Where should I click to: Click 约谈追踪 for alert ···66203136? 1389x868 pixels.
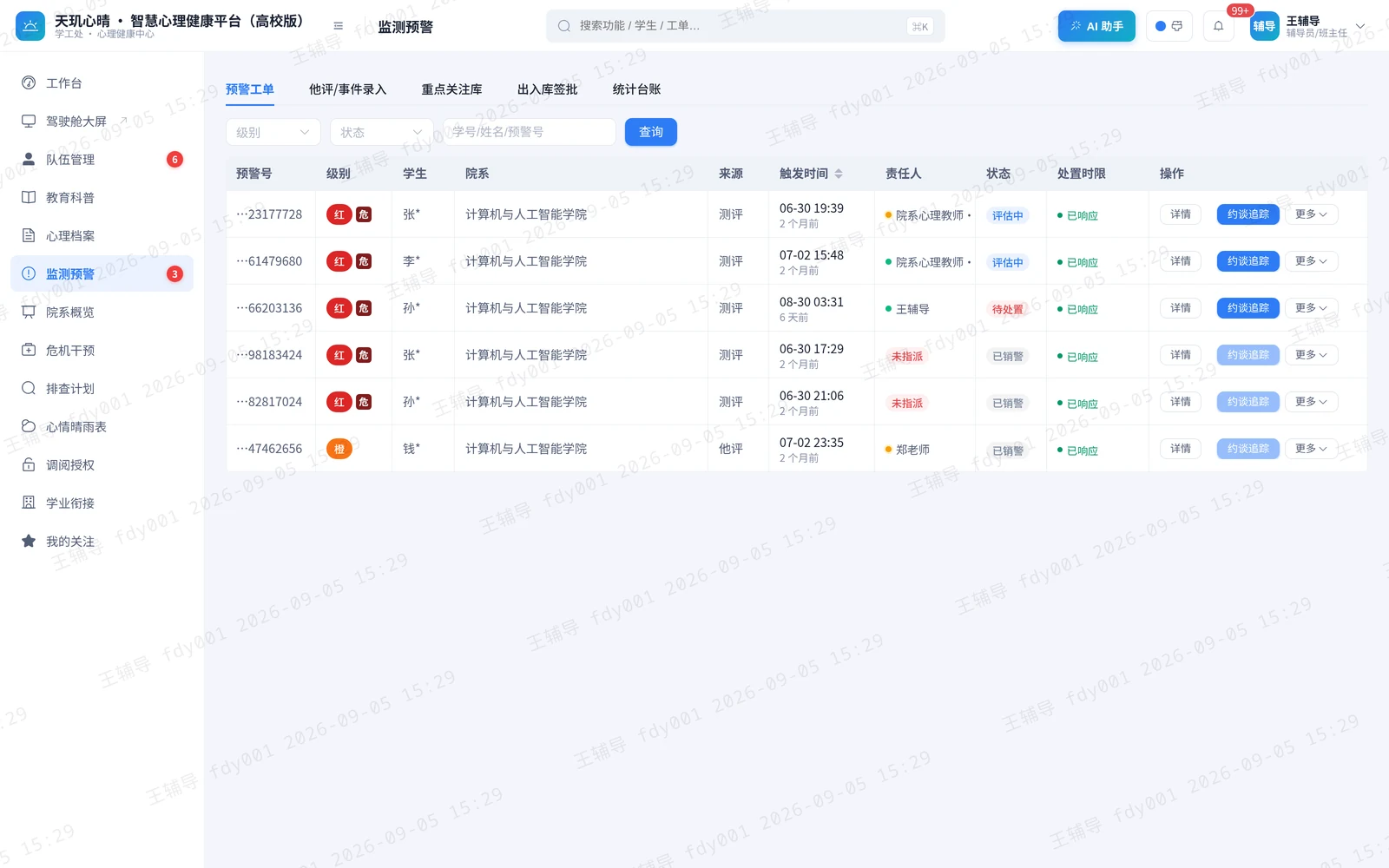pos(1248,308)
